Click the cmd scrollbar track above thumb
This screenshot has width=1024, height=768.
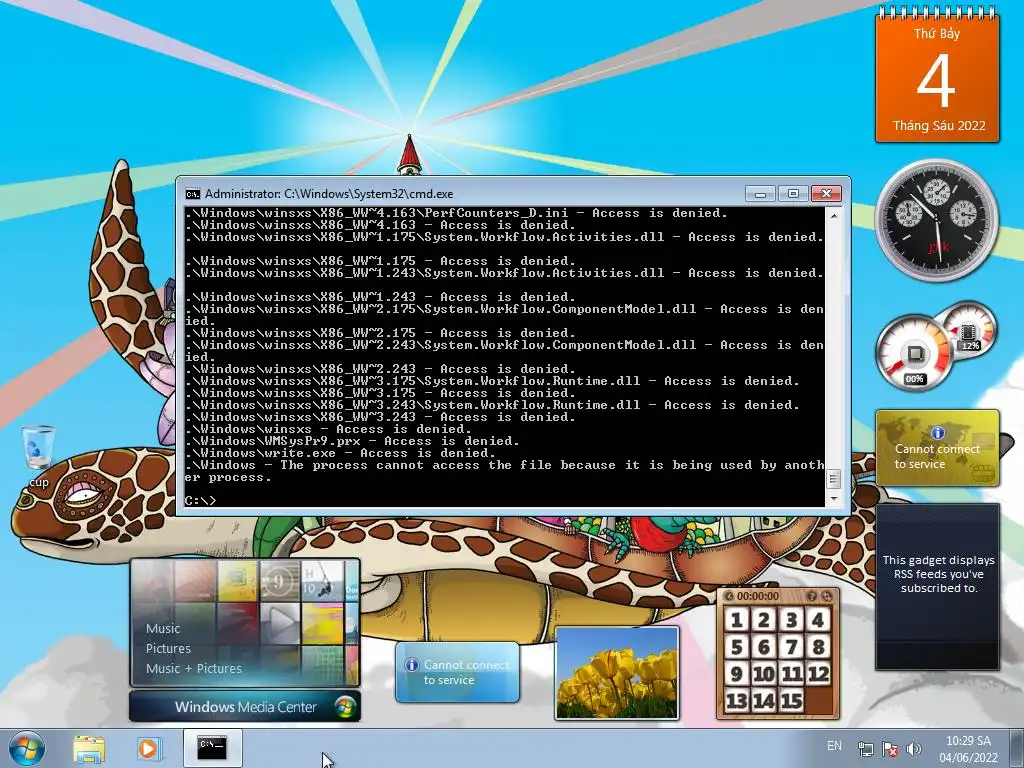(x=833, y=345)
